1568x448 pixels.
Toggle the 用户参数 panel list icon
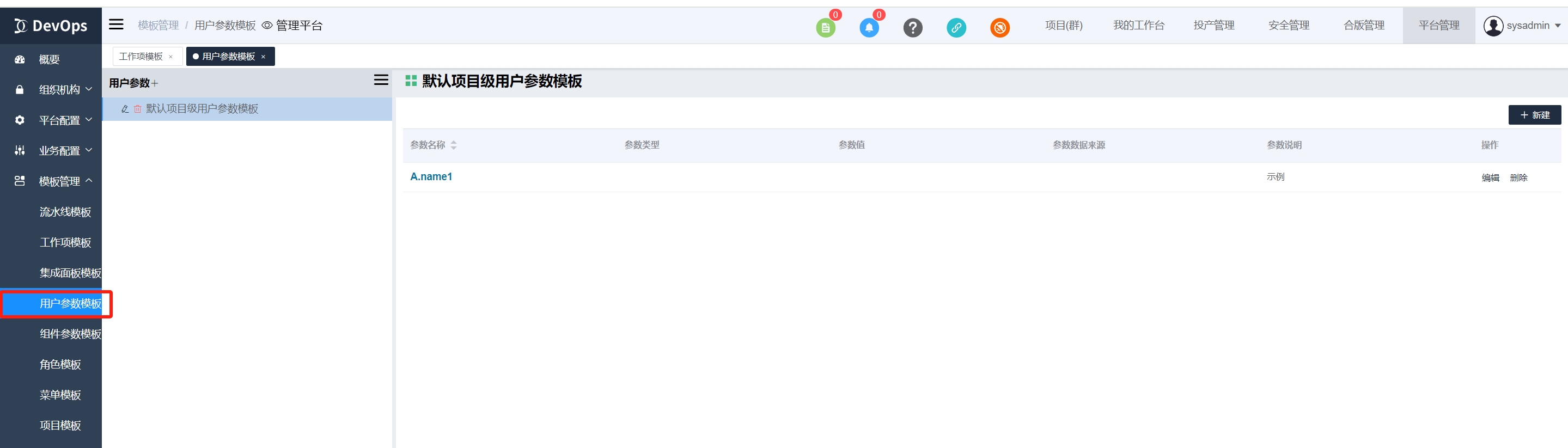pyautogui.click(x=381, y=79)
